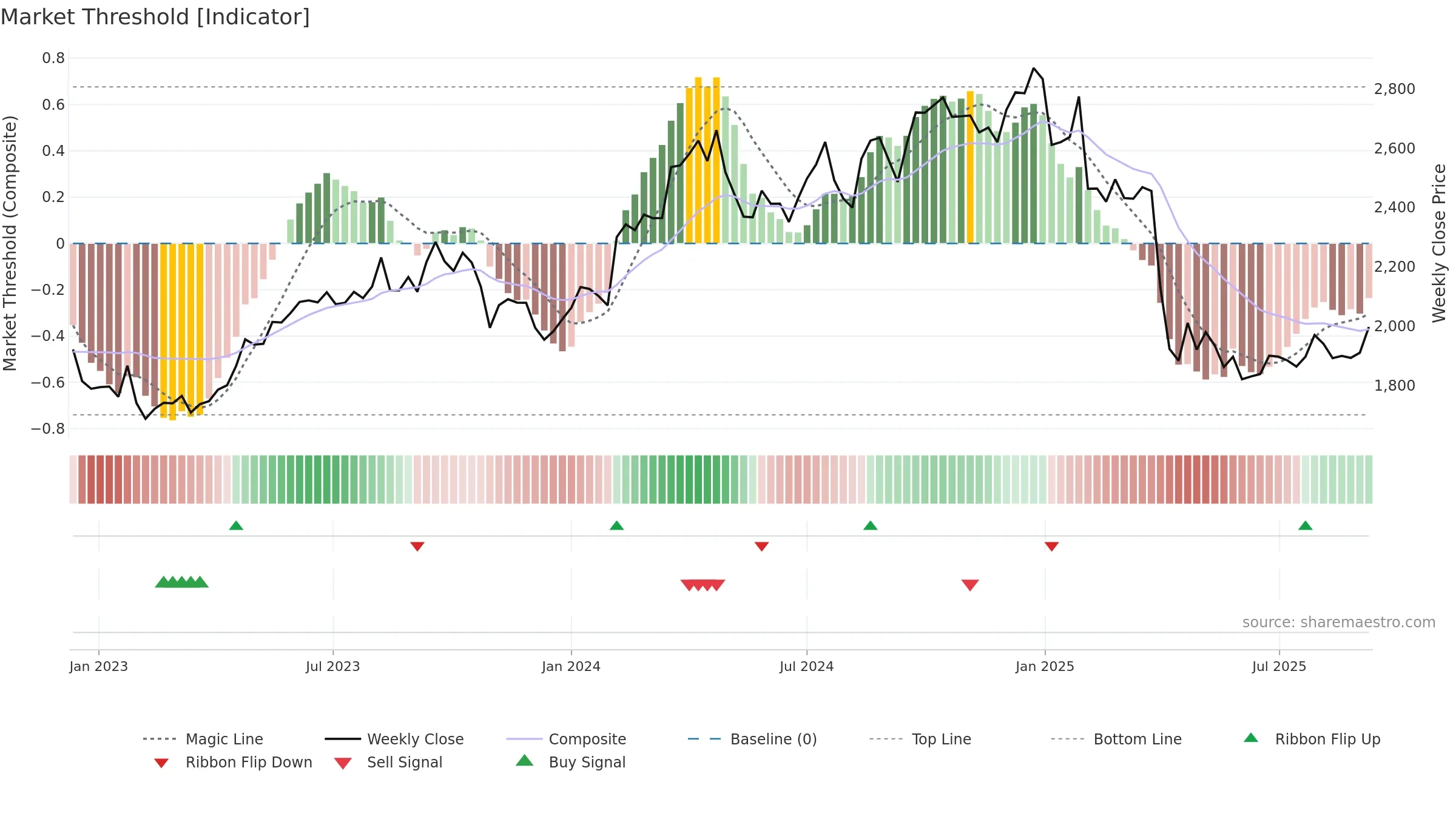Click the 1,800 price axis label
This screenshot has height=819, width=1456.
(x=1395, y=386)
